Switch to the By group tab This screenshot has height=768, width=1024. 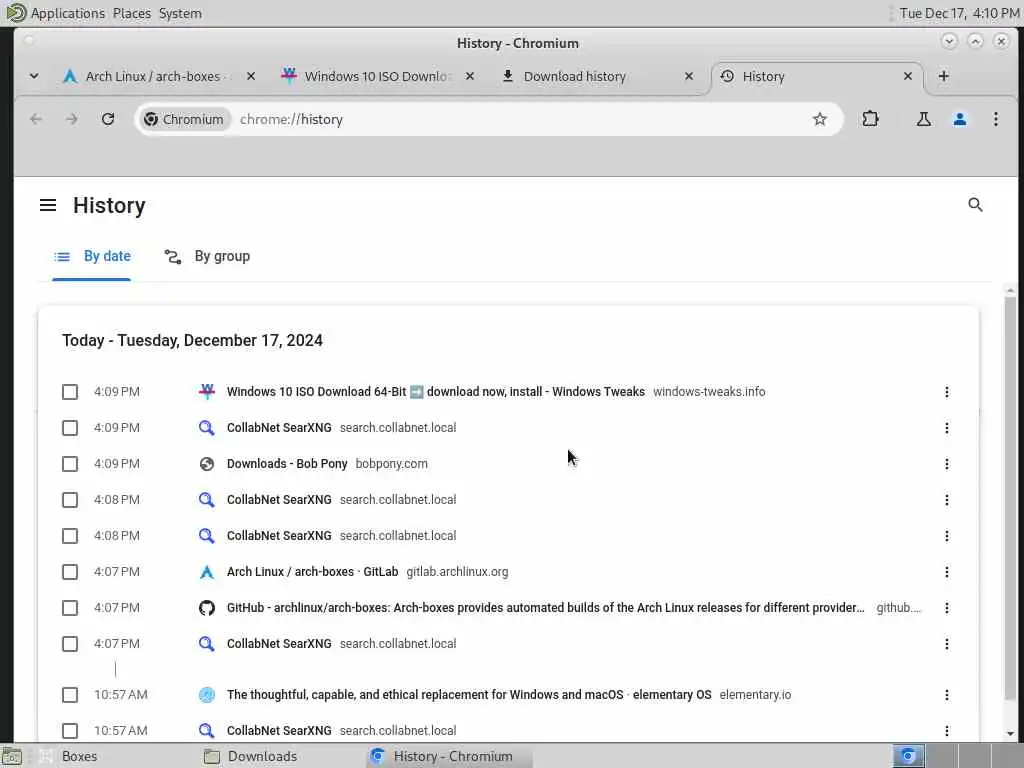(207, 257)
